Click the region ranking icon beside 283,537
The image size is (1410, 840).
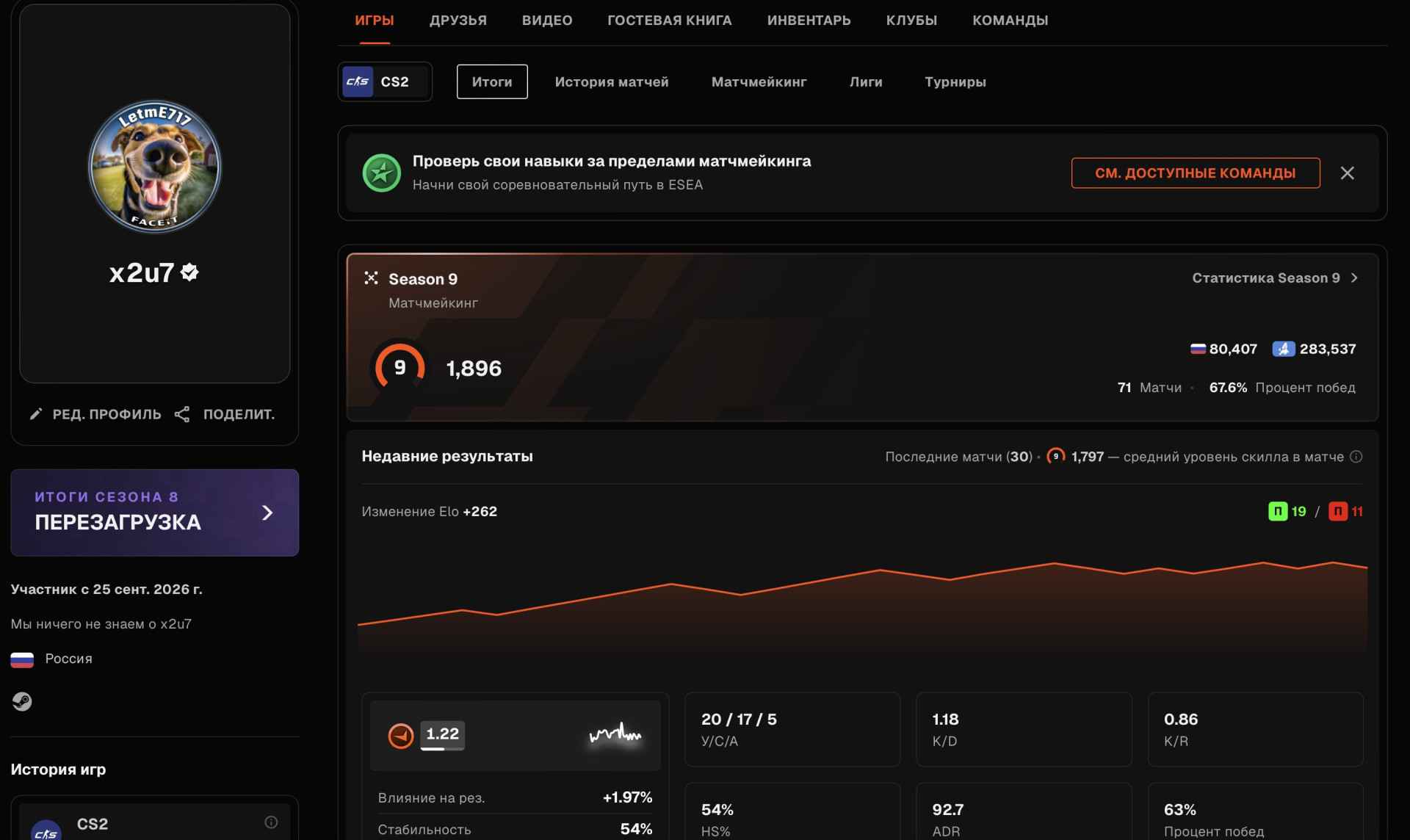[1283, 349]
